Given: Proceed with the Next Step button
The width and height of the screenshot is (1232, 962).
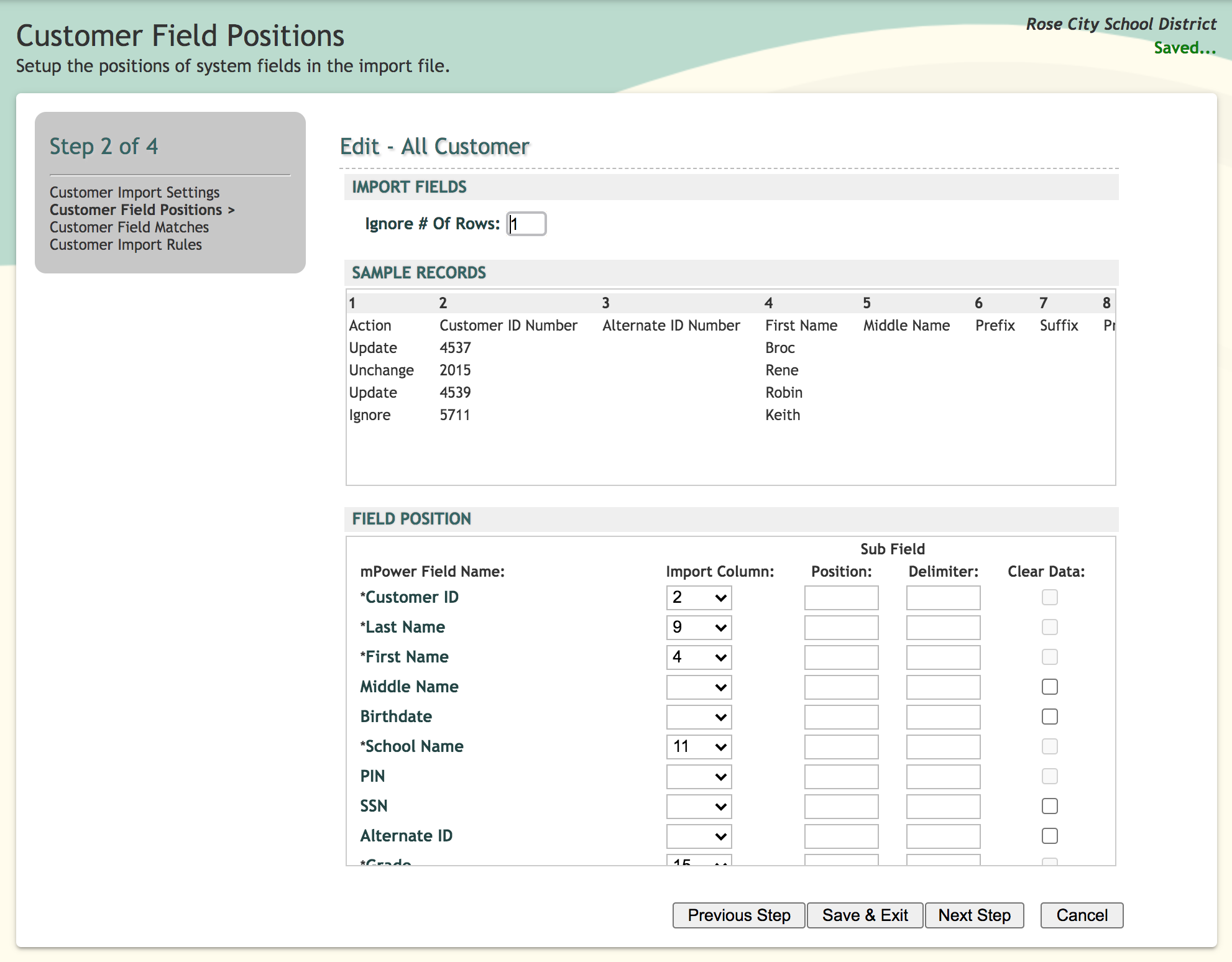Looking at the screenshot, I should 974,915.
